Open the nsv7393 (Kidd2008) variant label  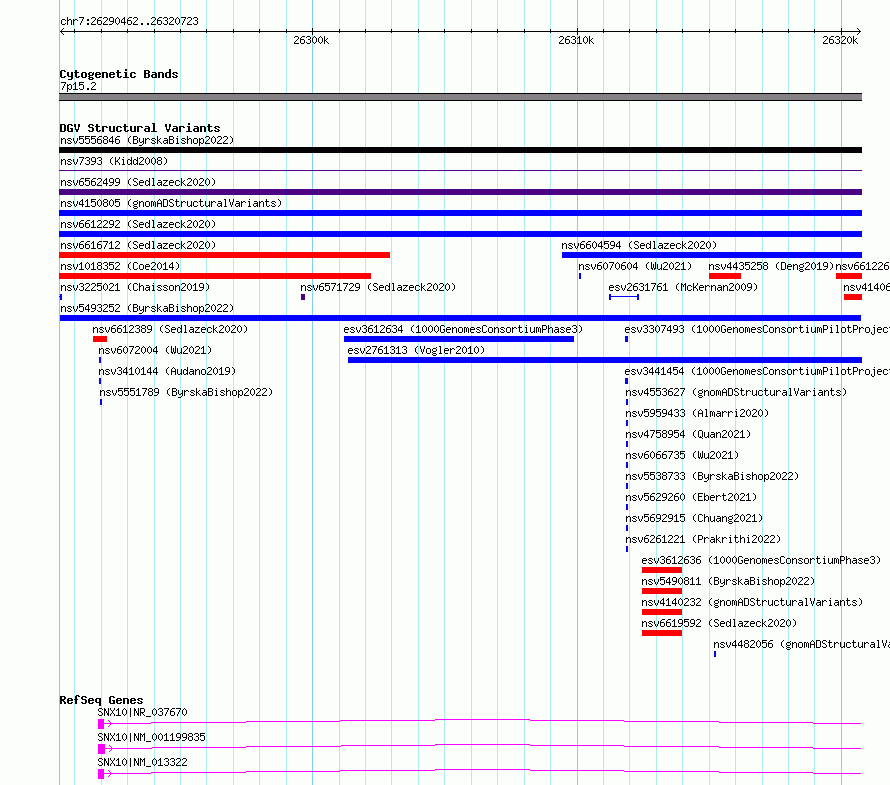114,161
